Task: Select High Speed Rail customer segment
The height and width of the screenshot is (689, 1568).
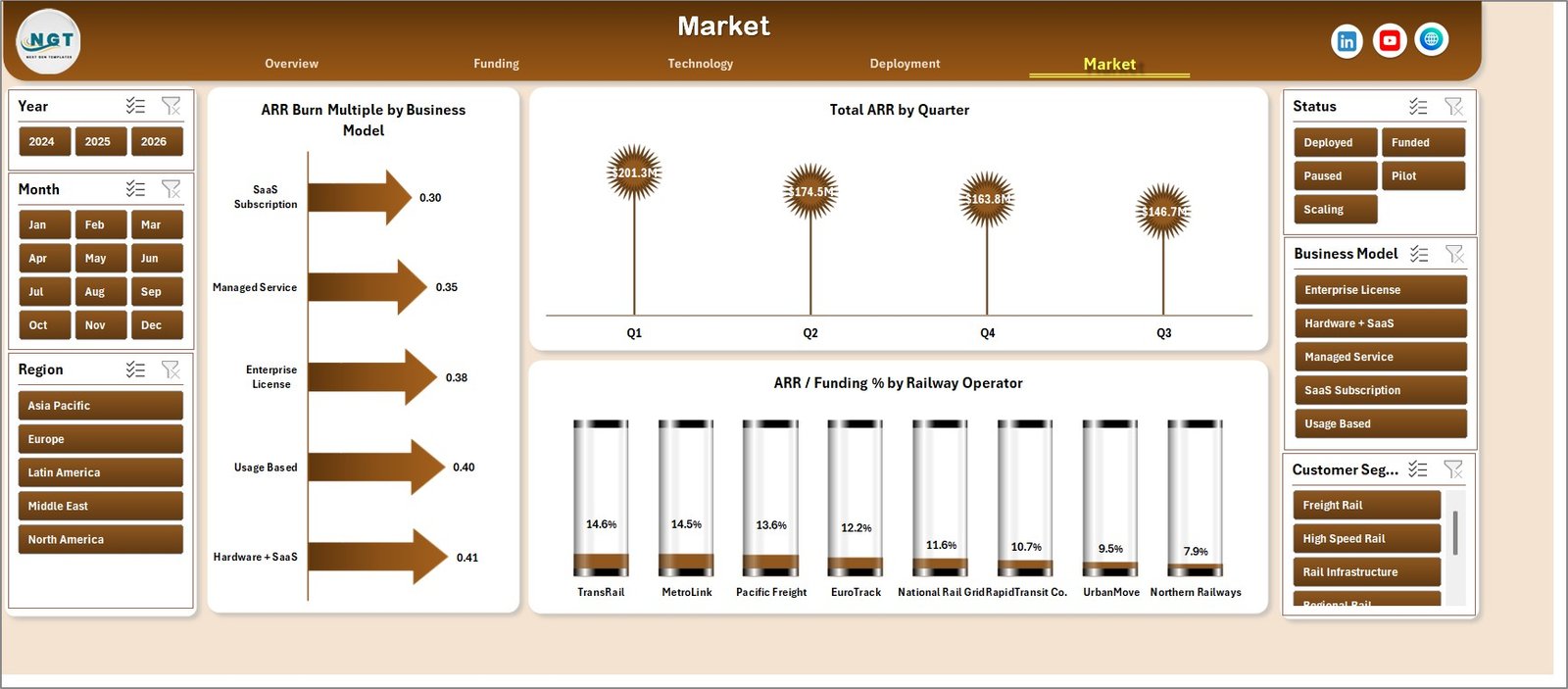Action: [x=1366, y=538]
